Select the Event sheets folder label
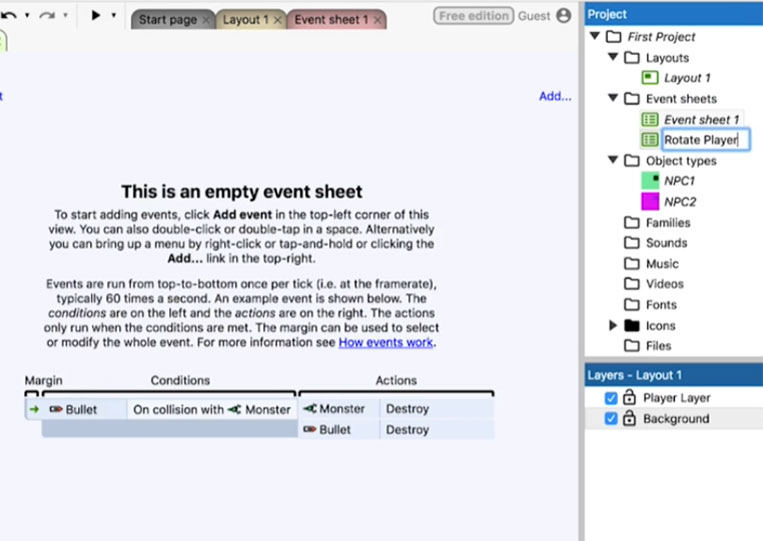The height and width of the screenshot is (541, 763). tap(681, 99)
